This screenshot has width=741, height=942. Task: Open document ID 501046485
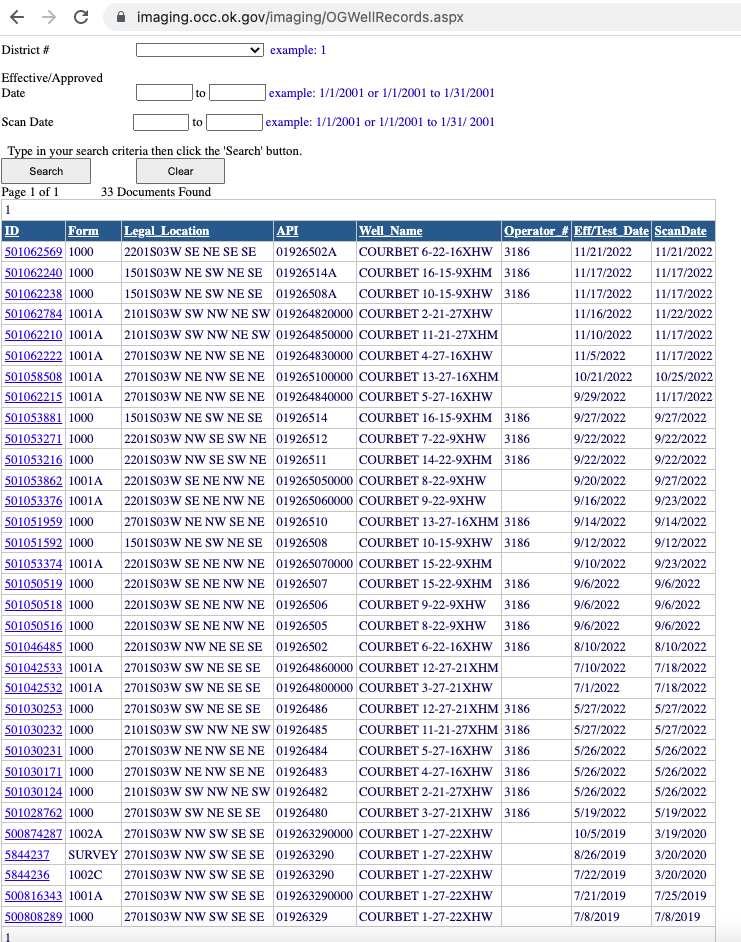click(x=34, y=646)
